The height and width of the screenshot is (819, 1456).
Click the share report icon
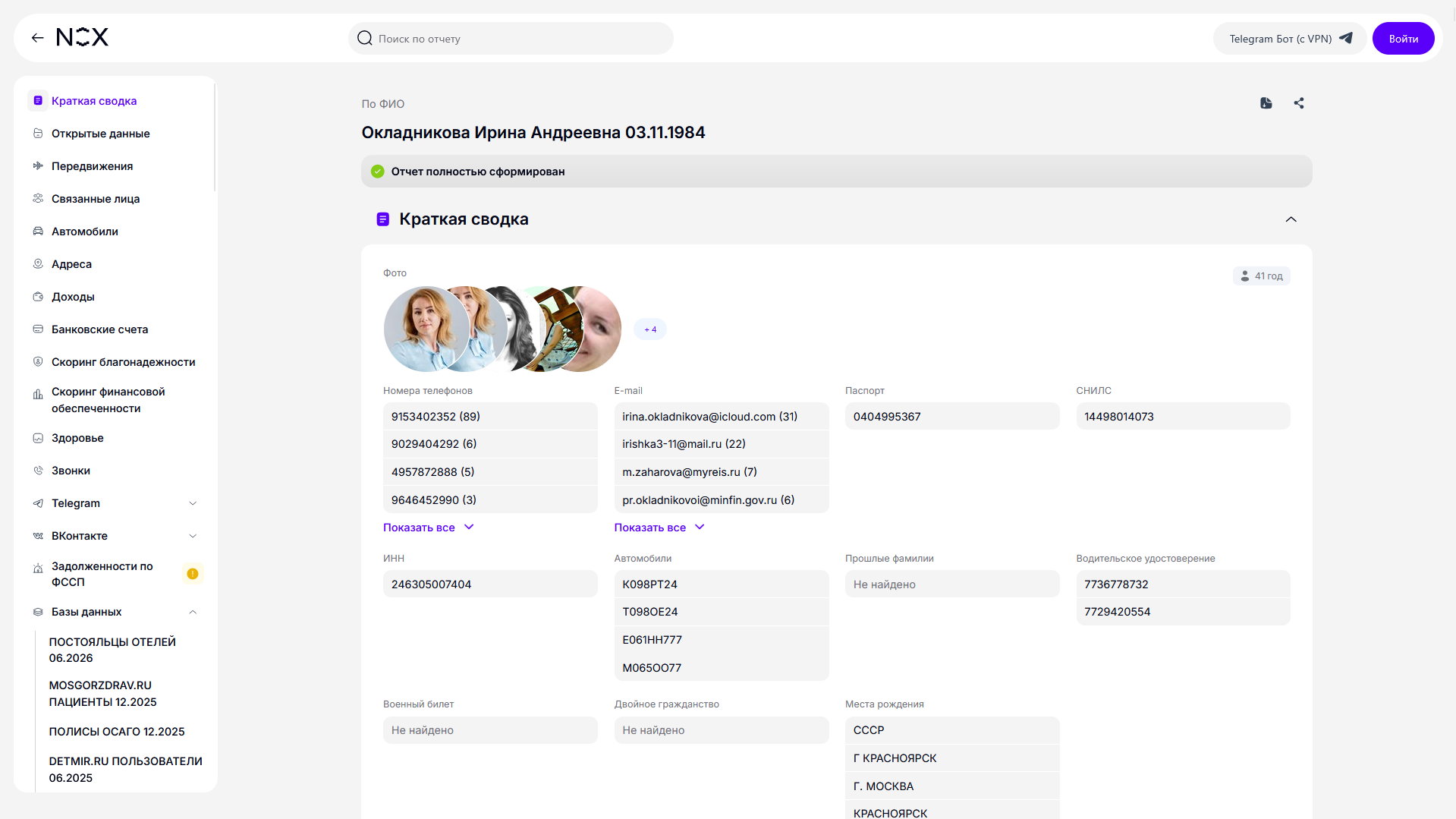pyautogui.click(x=1299, y=103)
